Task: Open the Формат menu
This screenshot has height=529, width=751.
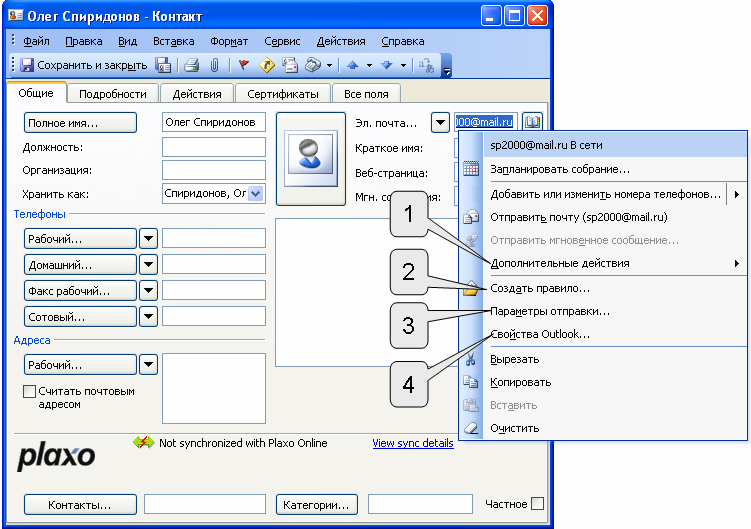Action: (229, 41)
